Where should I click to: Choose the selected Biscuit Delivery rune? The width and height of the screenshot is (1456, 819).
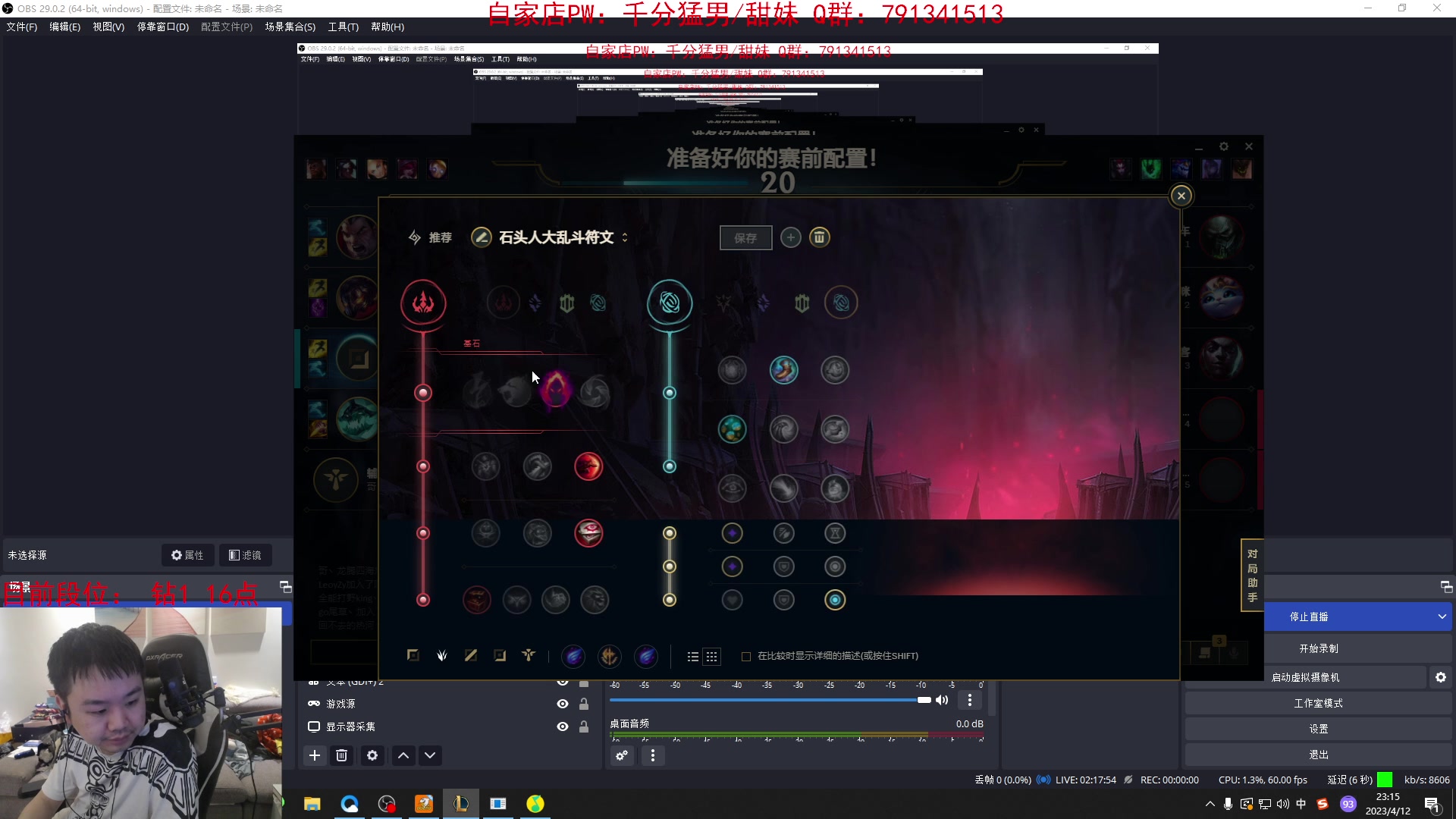coord(732,429)
